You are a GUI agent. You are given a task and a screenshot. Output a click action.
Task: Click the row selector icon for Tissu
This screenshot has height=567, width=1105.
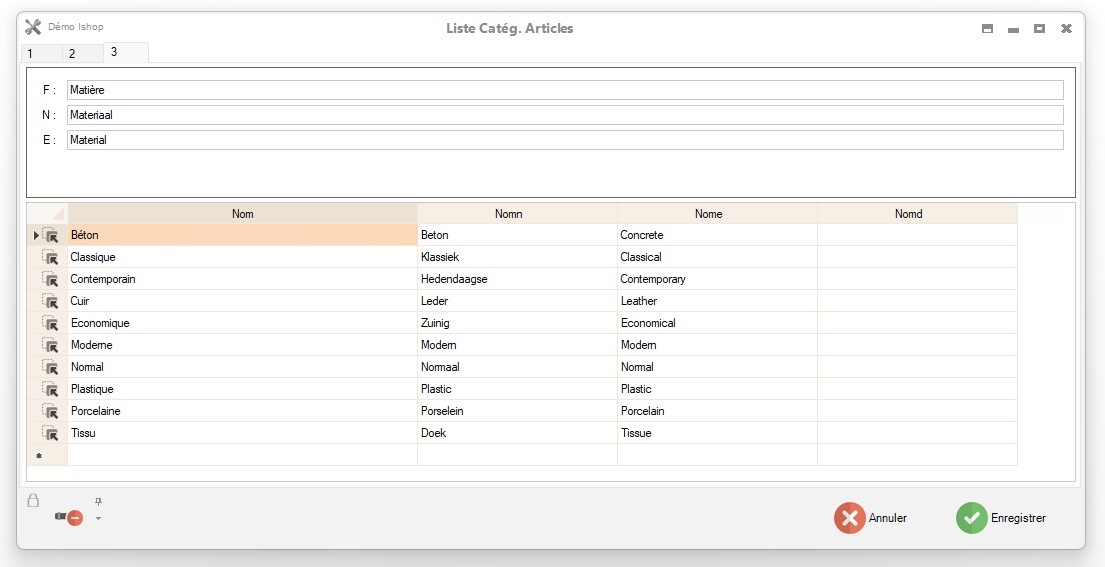pyautogui.click(x=50, y=434)
